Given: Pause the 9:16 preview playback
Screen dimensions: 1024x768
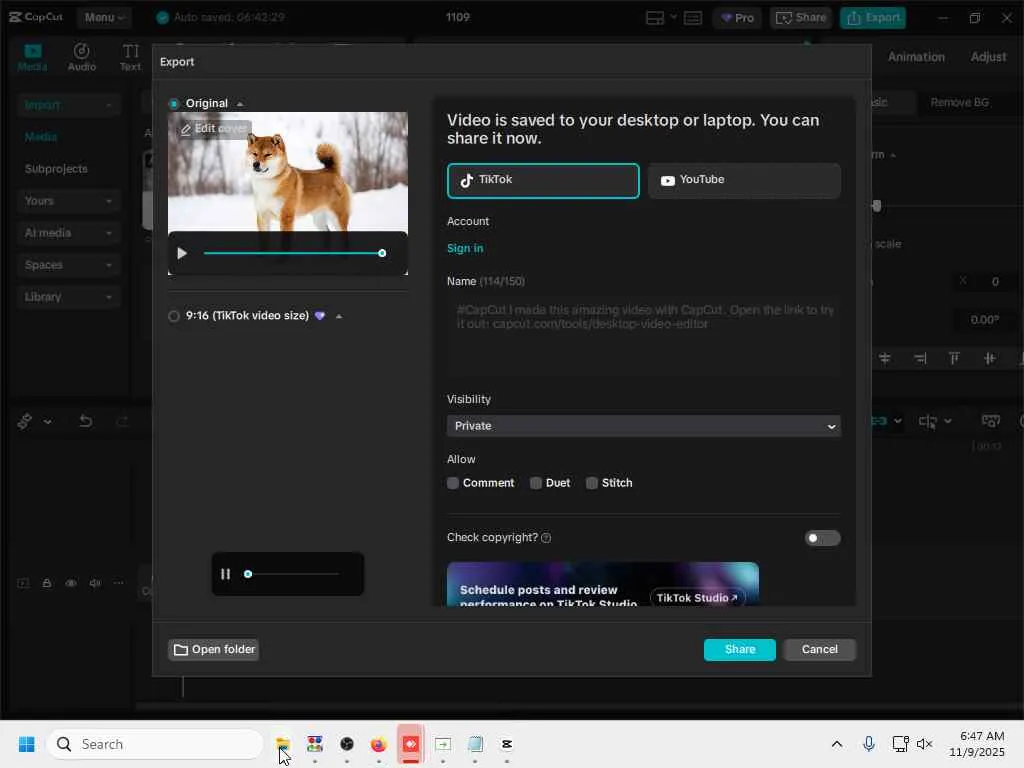Looking at the screenshot, I should coord(225,574).
